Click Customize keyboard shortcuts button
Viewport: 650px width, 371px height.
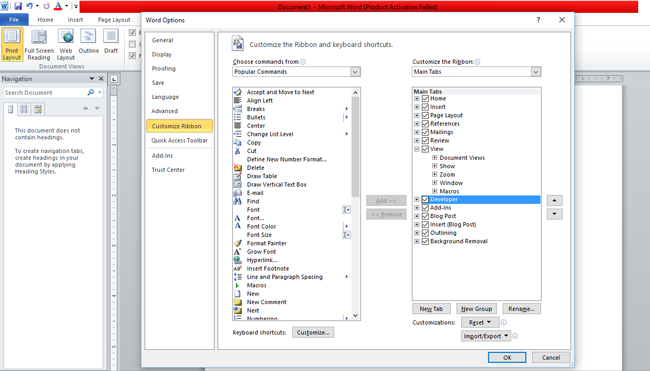313,332
